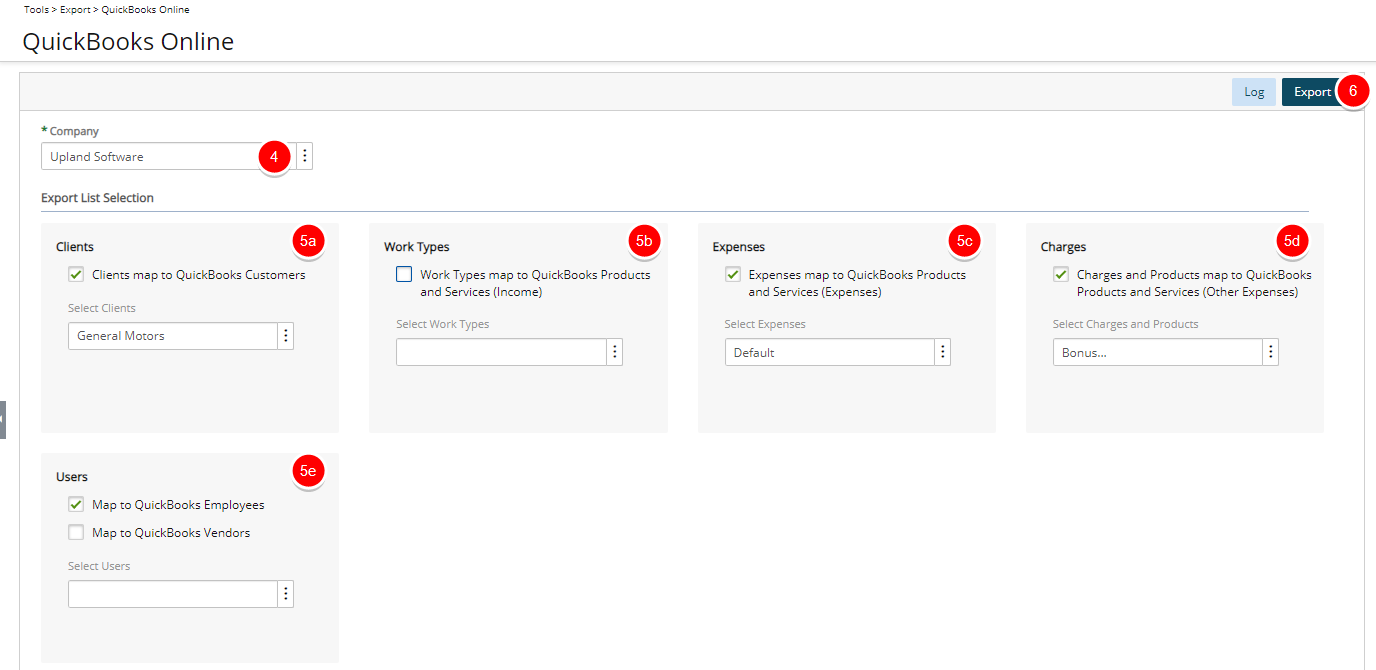
Task: Click the Export List Selection heading
Action: coord(97,198)
